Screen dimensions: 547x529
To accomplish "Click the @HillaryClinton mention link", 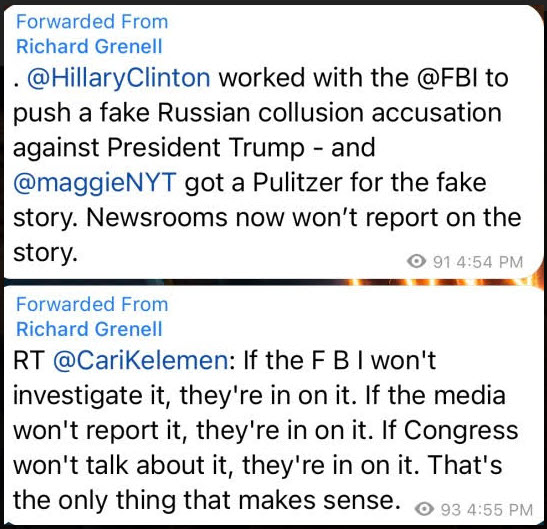I will pyautogui.click(x=119, y=78).
